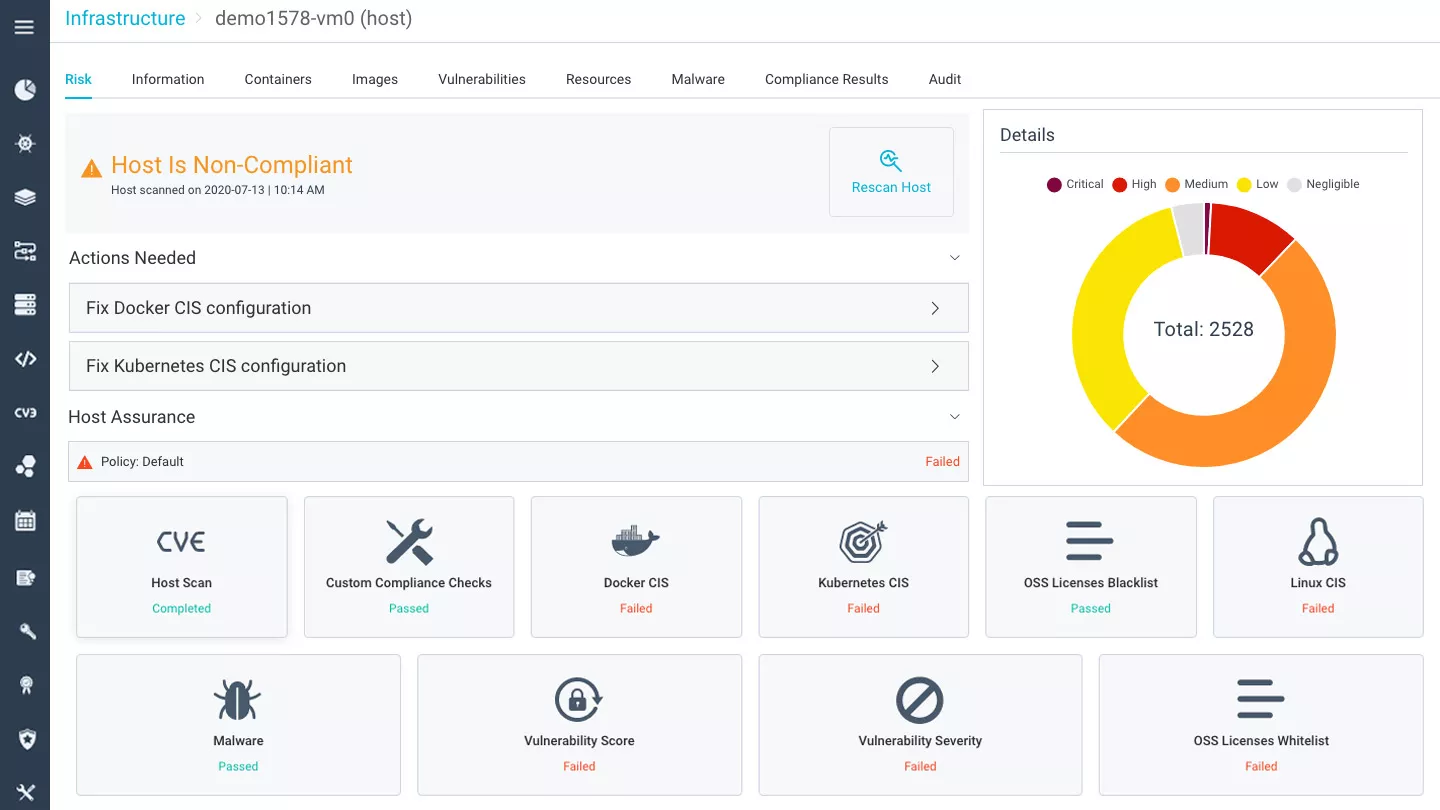Image resolution: width=1440 pixels, height=810 pixels.
Task: Toggle the Medium legend color swatch
Action: pyautogui.click(x=1172, y=185)
